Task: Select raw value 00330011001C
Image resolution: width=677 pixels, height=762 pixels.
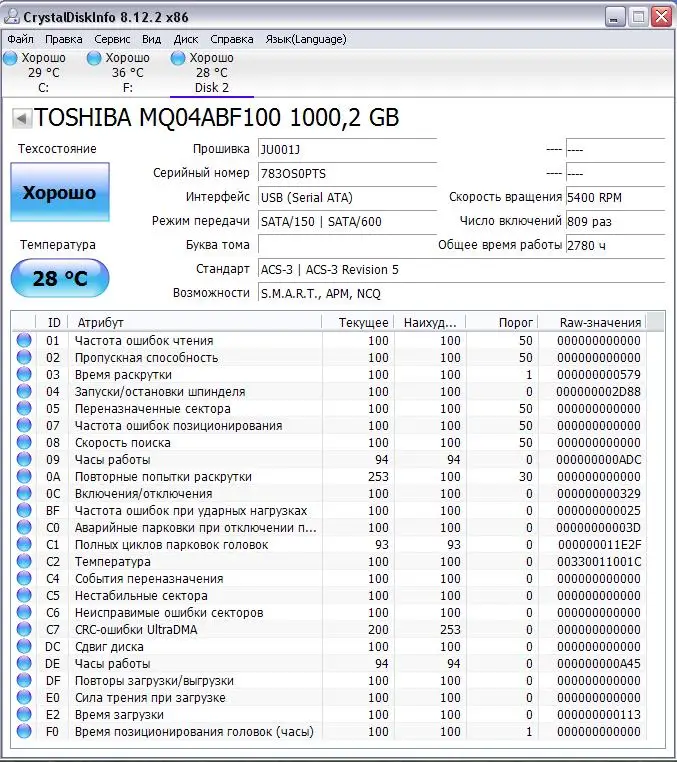Action: pos(599,562)
